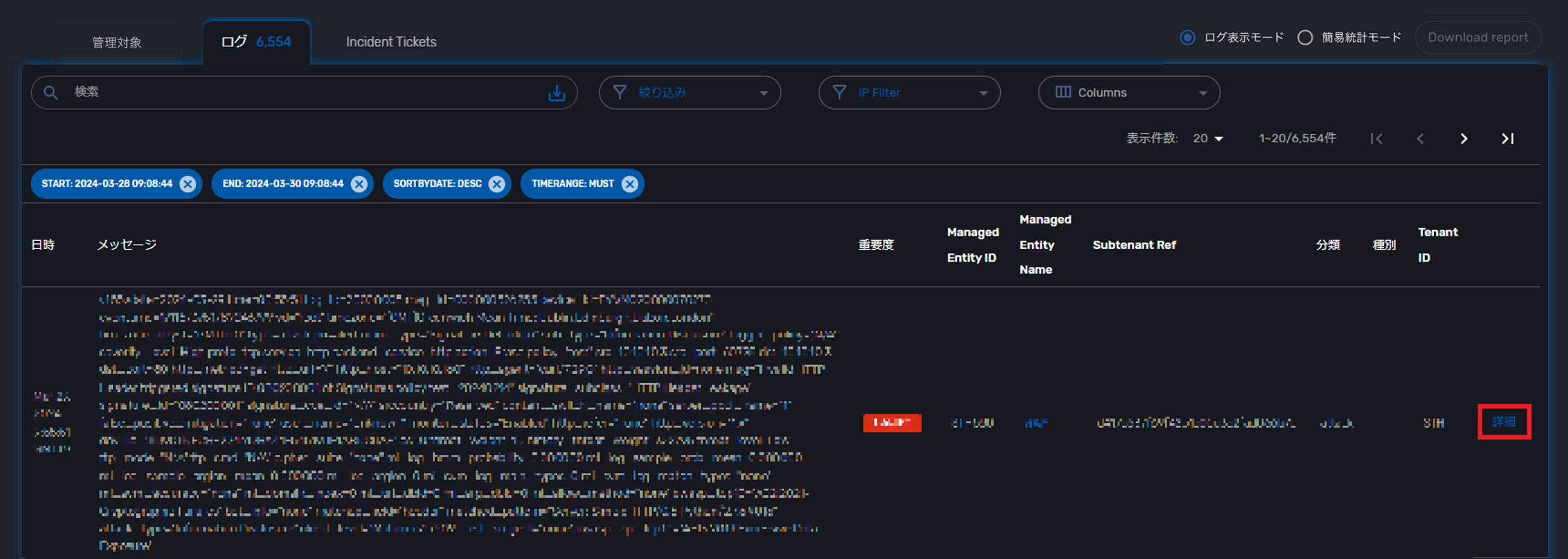
Task: Open the 絞り込み filter dropdown
Action: (x=689, y=93)
